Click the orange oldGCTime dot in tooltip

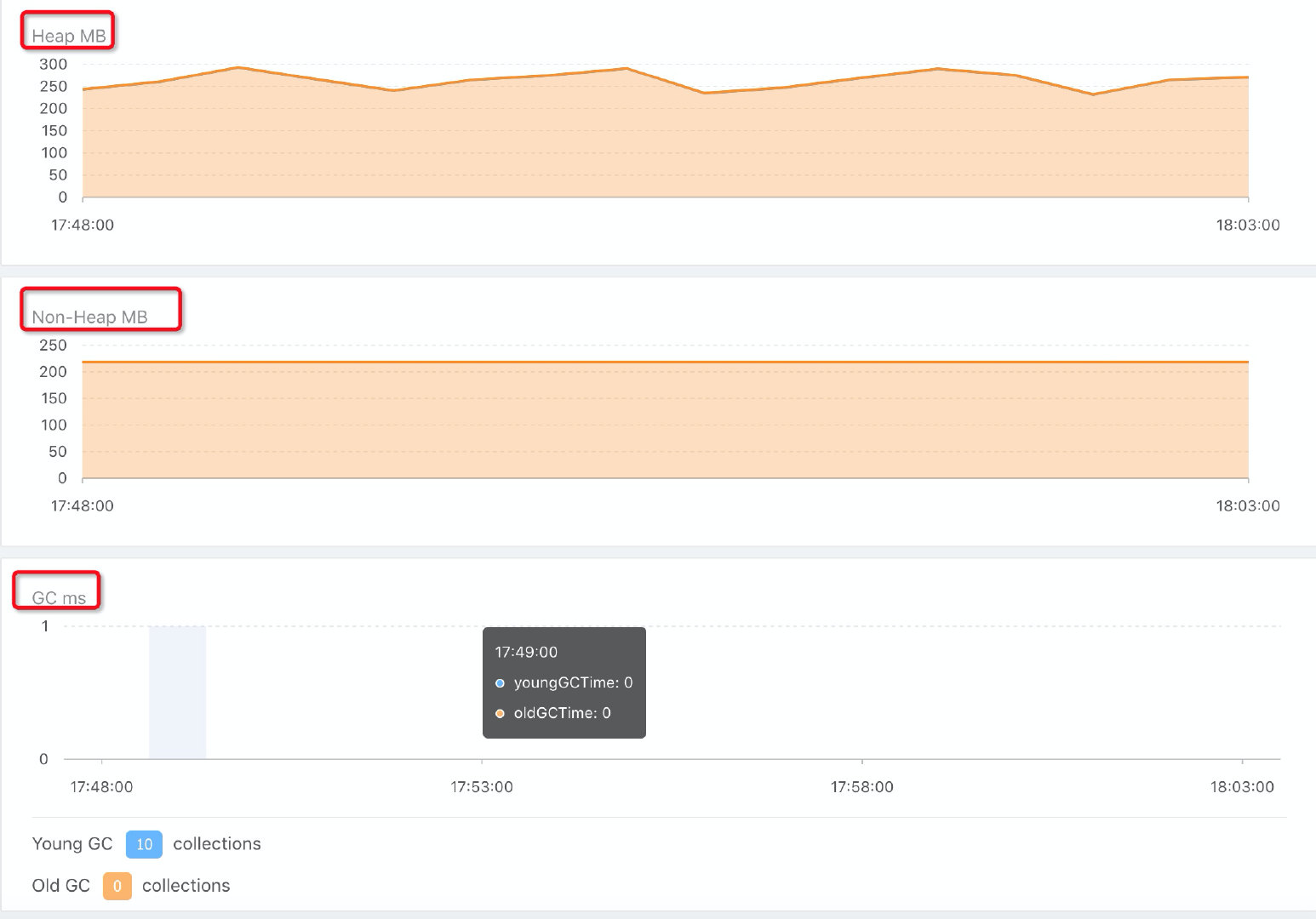click(x=500, y=714)
